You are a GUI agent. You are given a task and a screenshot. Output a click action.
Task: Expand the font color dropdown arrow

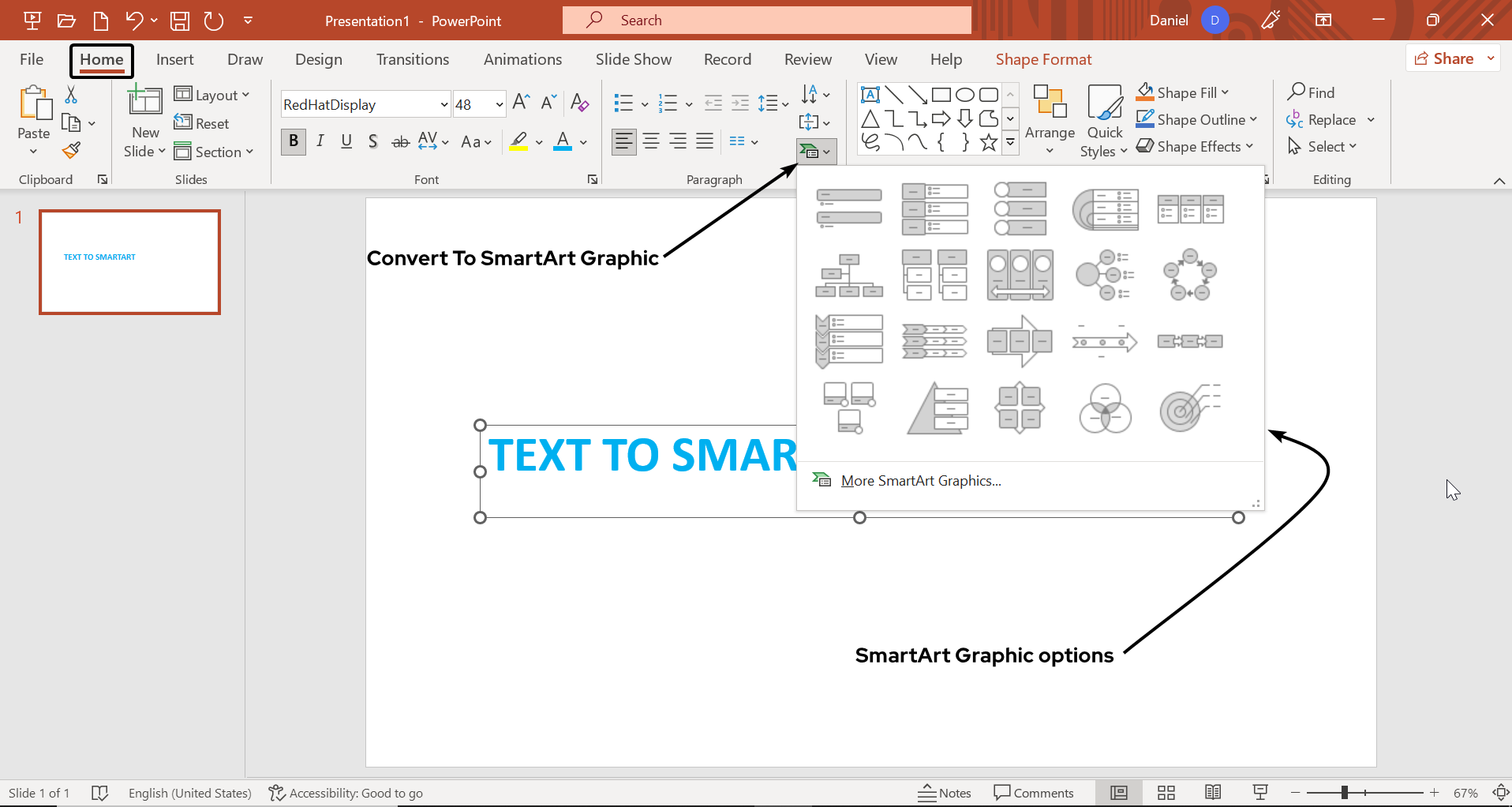582,143
